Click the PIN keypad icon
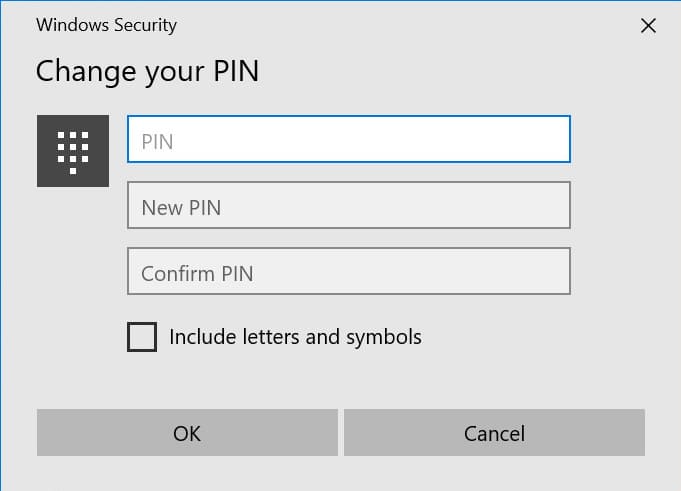The image size is (681, 491). pyautogui.click(x=73, y=152)
